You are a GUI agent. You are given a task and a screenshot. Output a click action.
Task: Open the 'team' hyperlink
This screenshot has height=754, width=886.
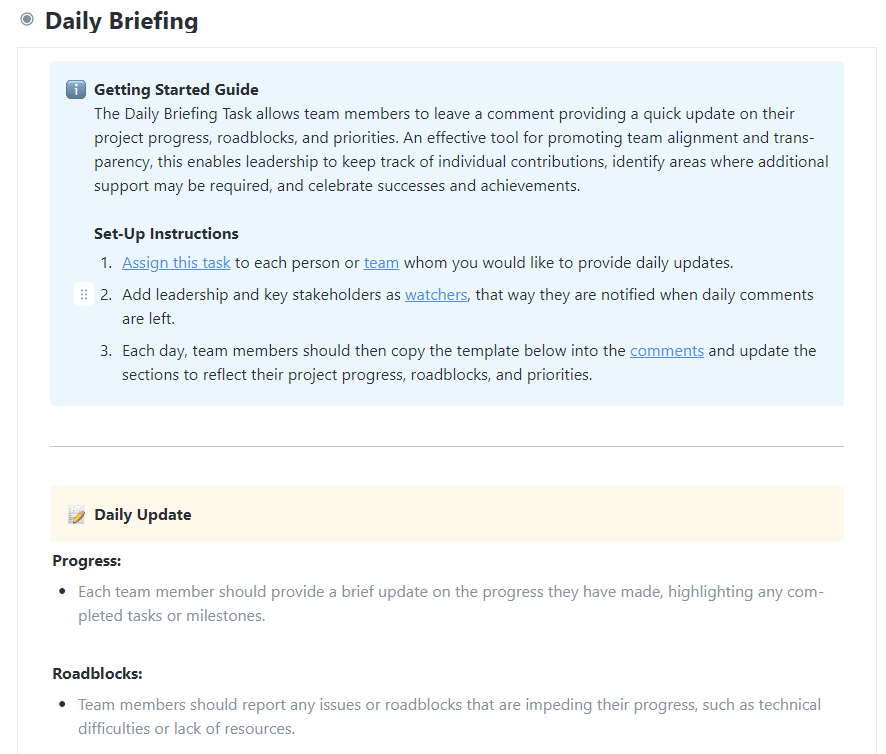point(381,263)
